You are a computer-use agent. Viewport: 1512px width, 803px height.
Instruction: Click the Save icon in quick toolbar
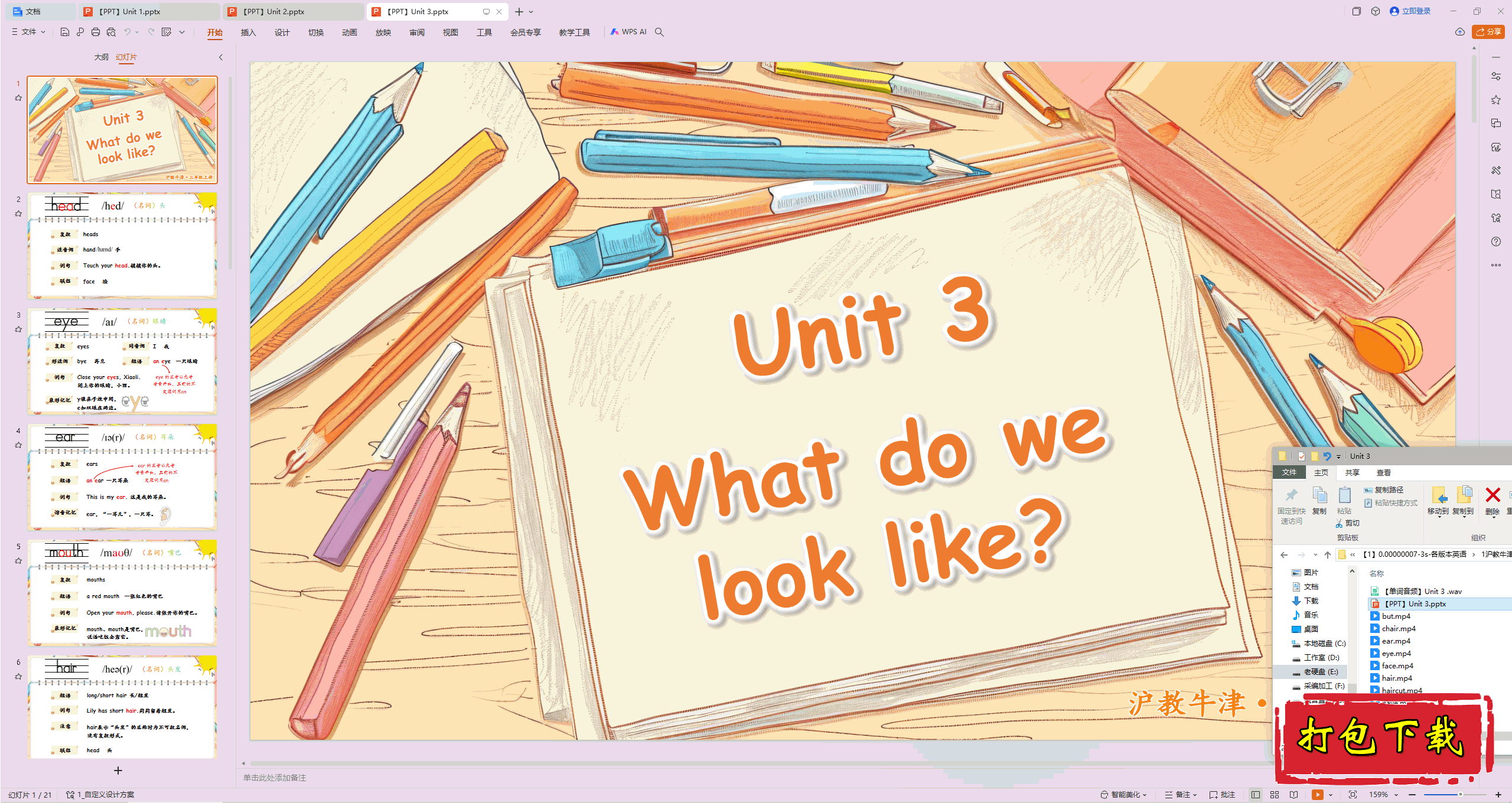coord(65,32)
